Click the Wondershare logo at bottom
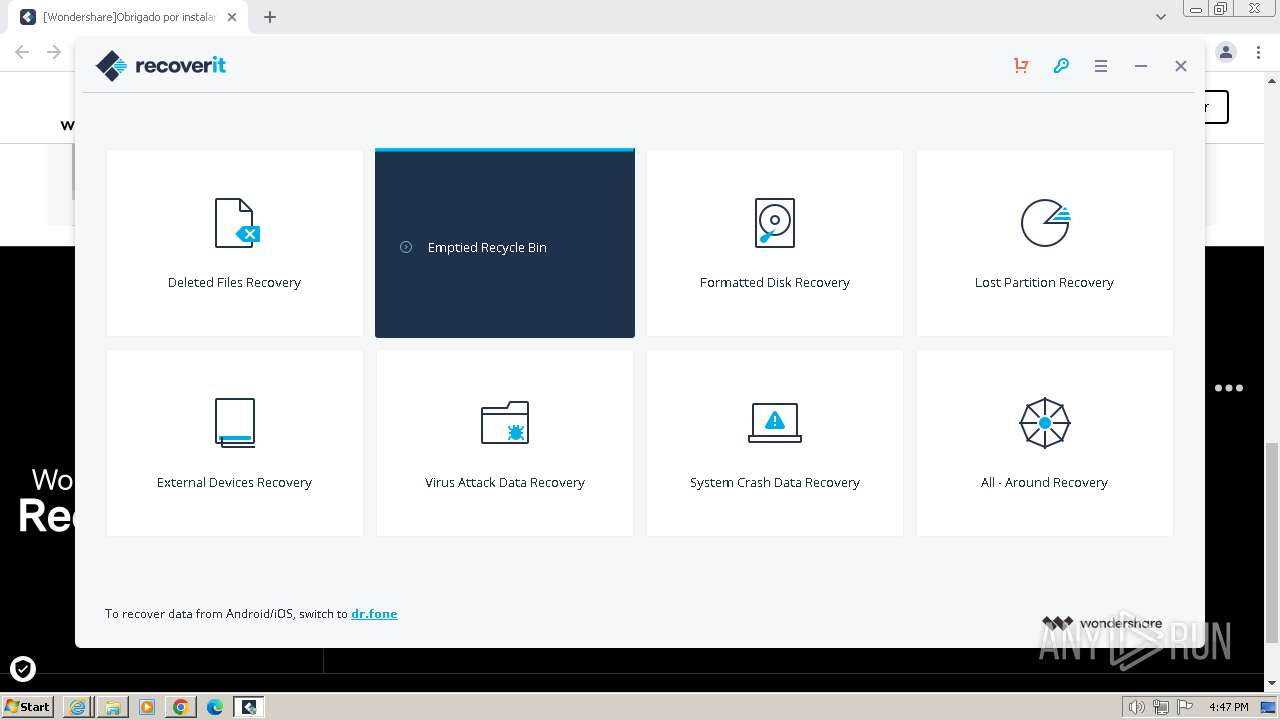This screenshot has height=720, width=1280. (1102, 623)
